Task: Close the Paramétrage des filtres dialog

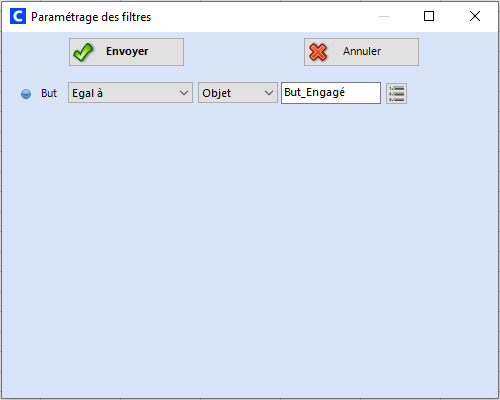Action: [x=475, y=16]
